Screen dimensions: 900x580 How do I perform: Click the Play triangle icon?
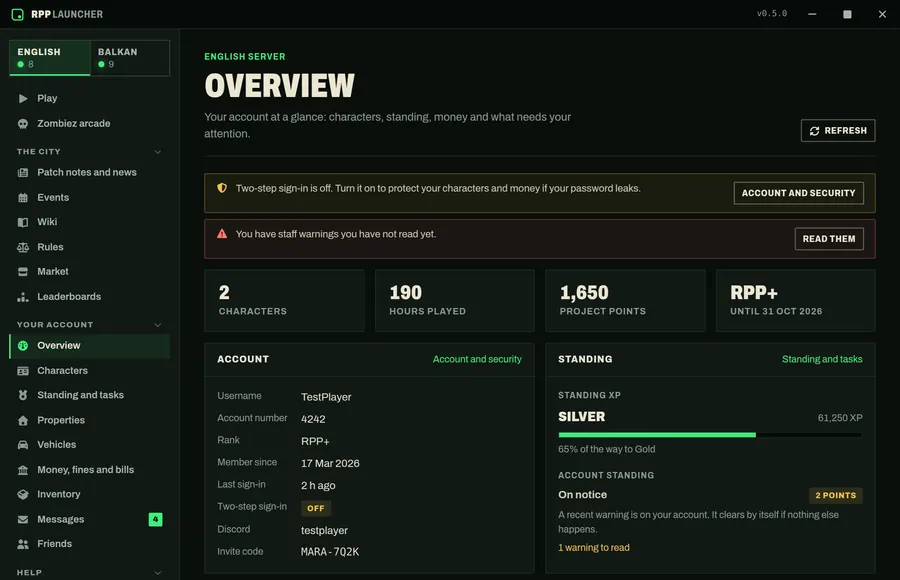click(x=23, y=98)
